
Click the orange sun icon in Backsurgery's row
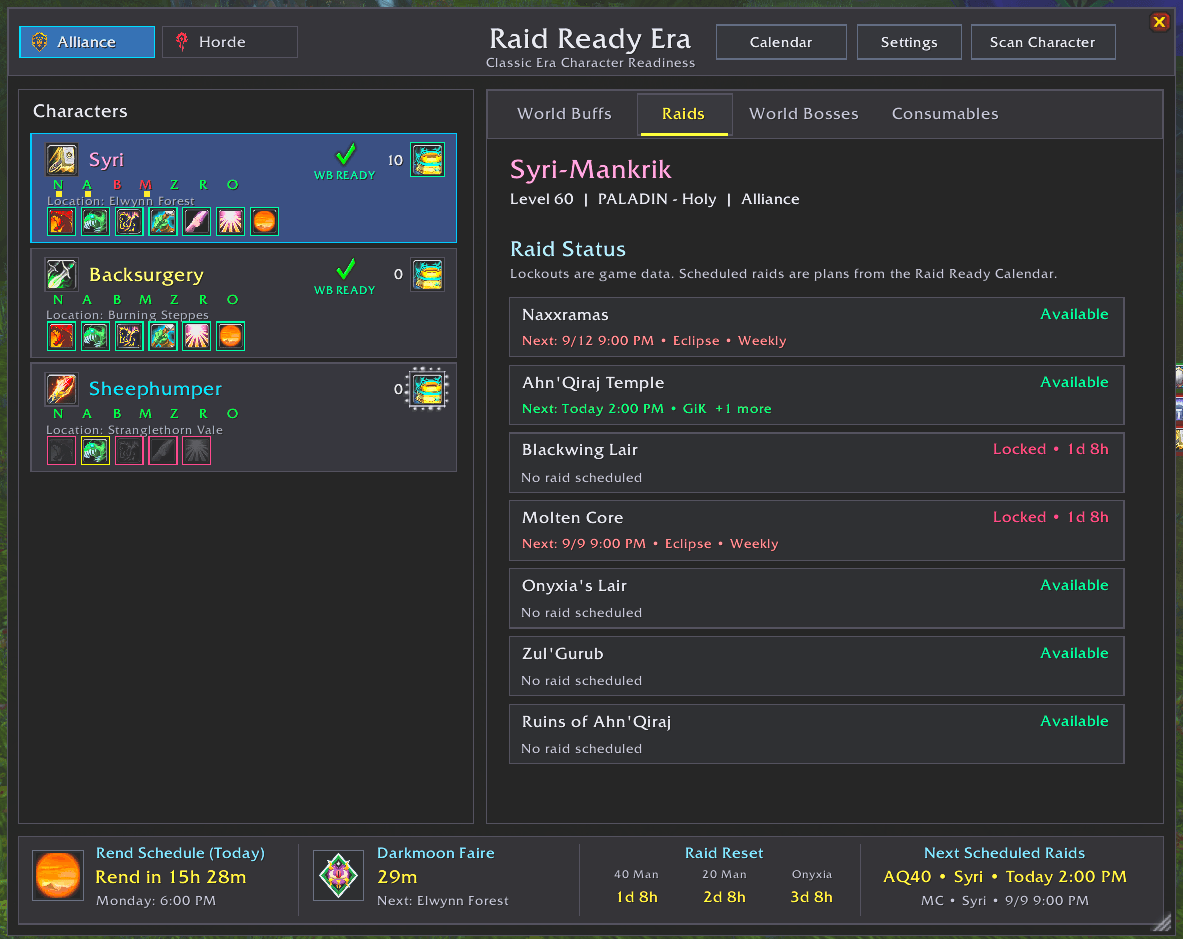(x=230, y=336)
